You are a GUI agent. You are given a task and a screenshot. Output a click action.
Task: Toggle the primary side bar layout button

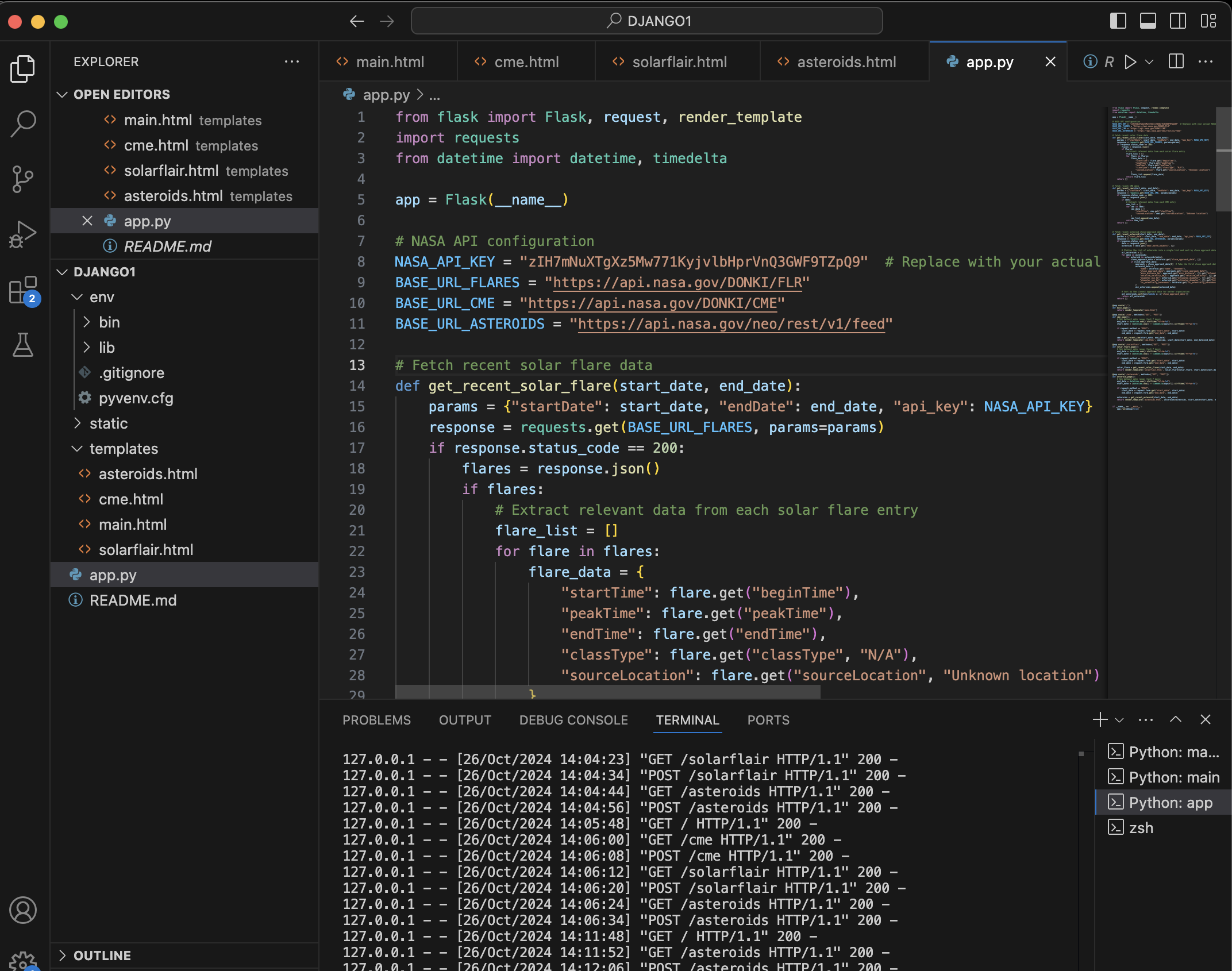(1118, 21)
